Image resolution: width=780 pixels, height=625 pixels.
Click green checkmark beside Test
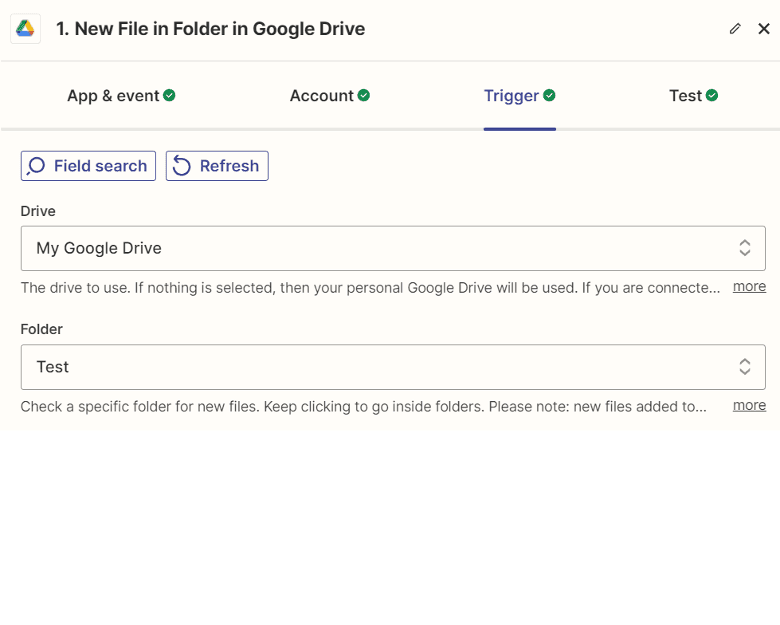pyautogui.click(x=712, y=96)
